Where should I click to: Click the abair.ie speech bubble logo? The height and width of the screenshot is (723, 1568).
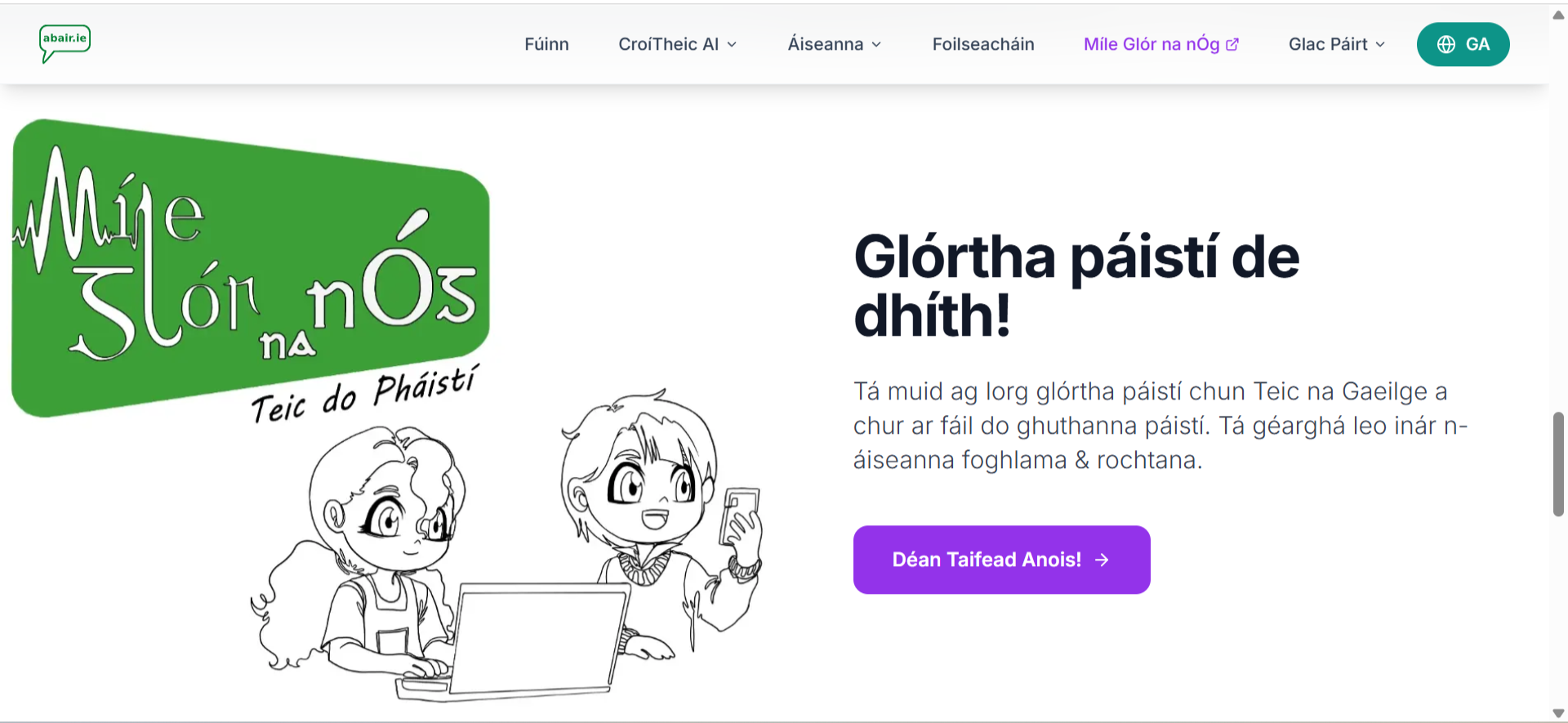point(65,43)
